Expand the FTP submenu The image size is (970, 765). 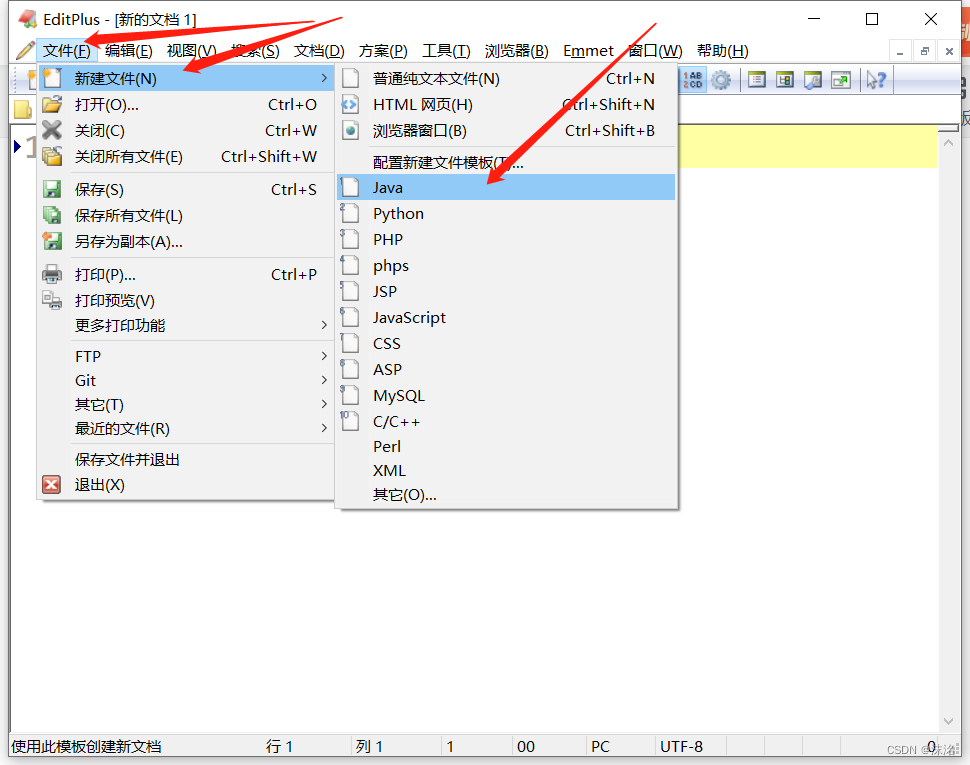tap(186, 356)
